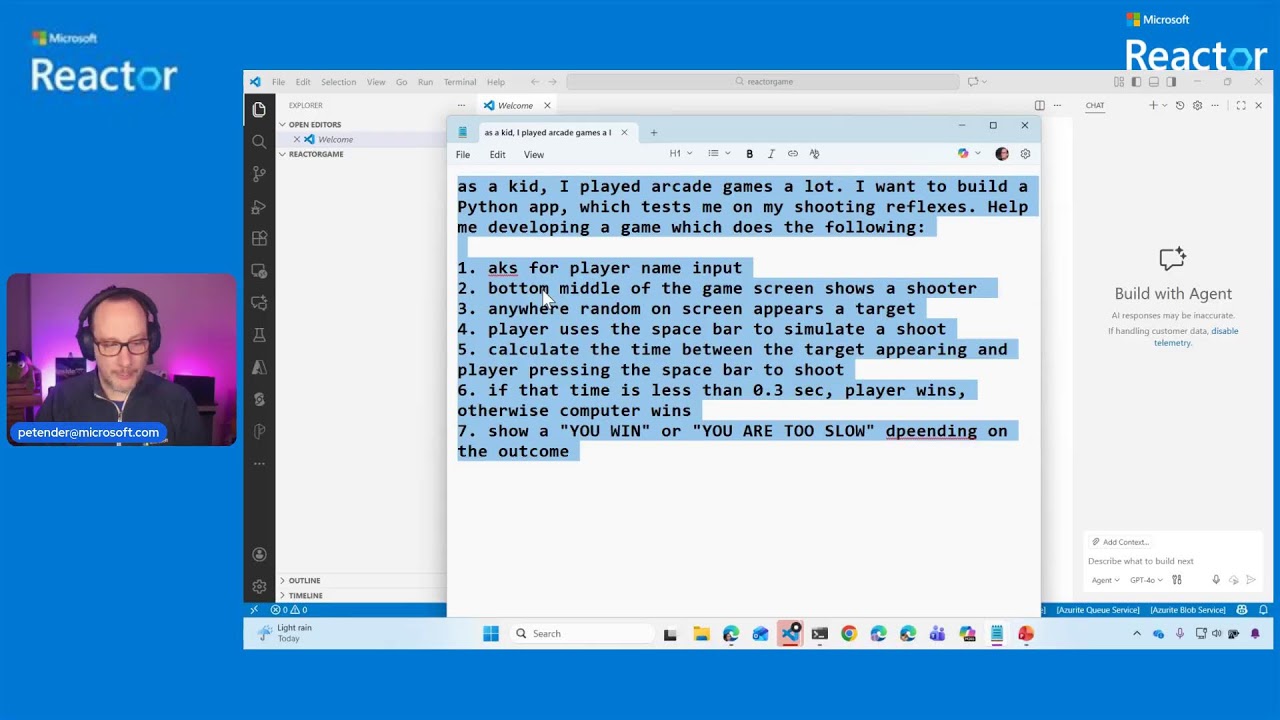Split the VS Code editor to the right
The image size is (1280, 720).
tap(1040, 105)
